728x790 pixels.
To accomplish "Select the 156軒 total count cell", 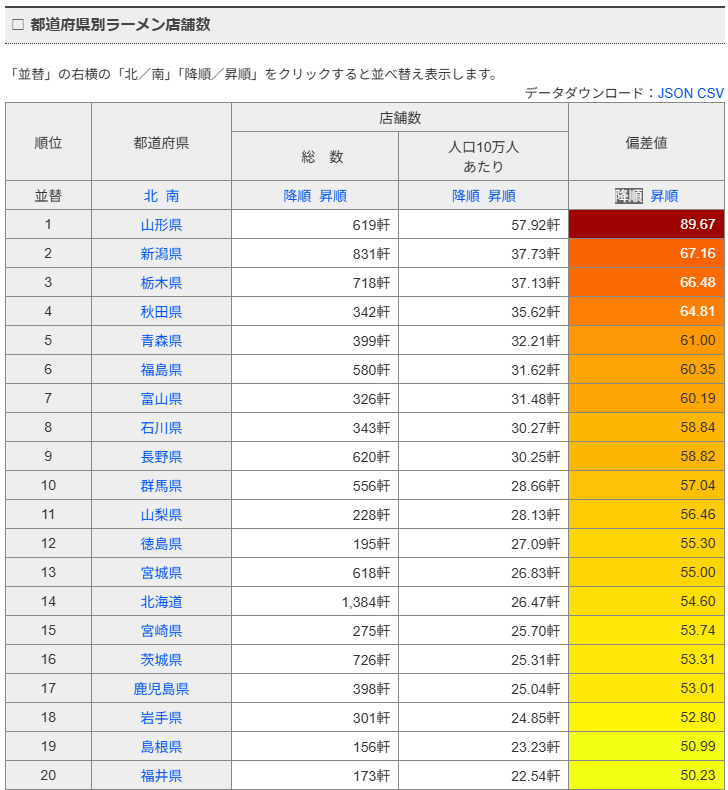I will point(315,747).
